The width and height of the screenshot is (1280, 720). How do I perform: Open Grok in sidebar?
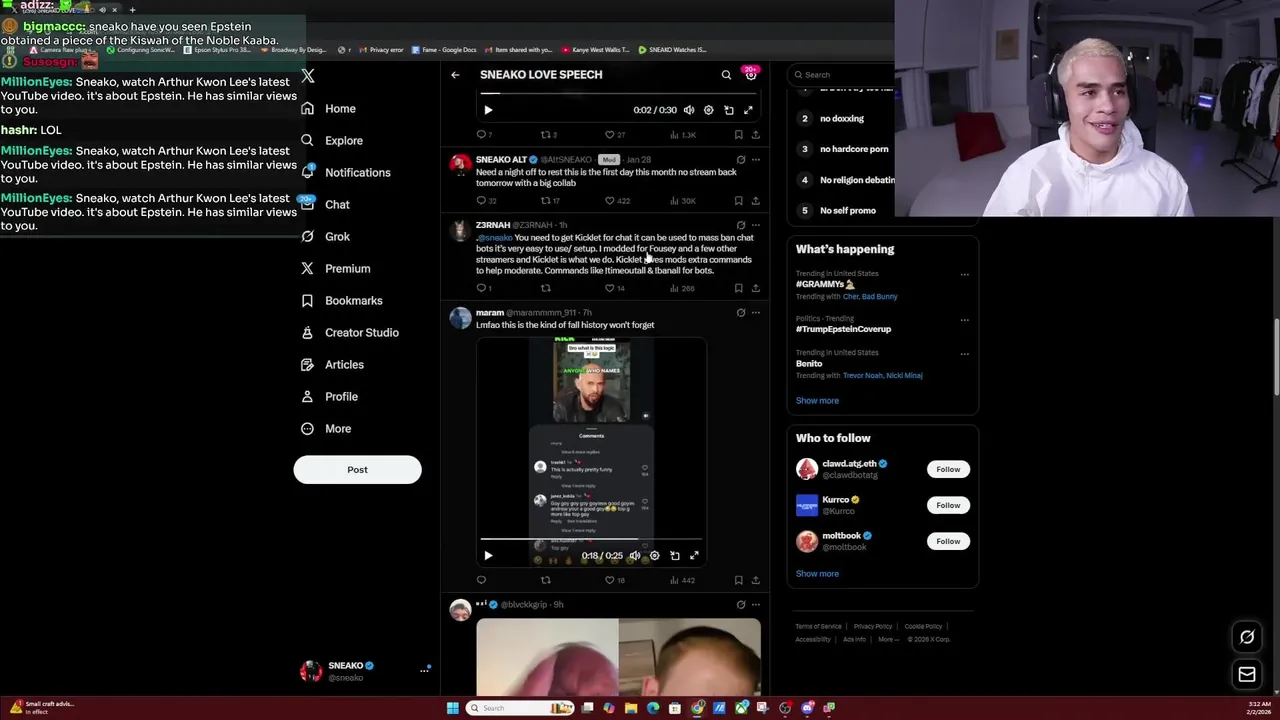325,237
